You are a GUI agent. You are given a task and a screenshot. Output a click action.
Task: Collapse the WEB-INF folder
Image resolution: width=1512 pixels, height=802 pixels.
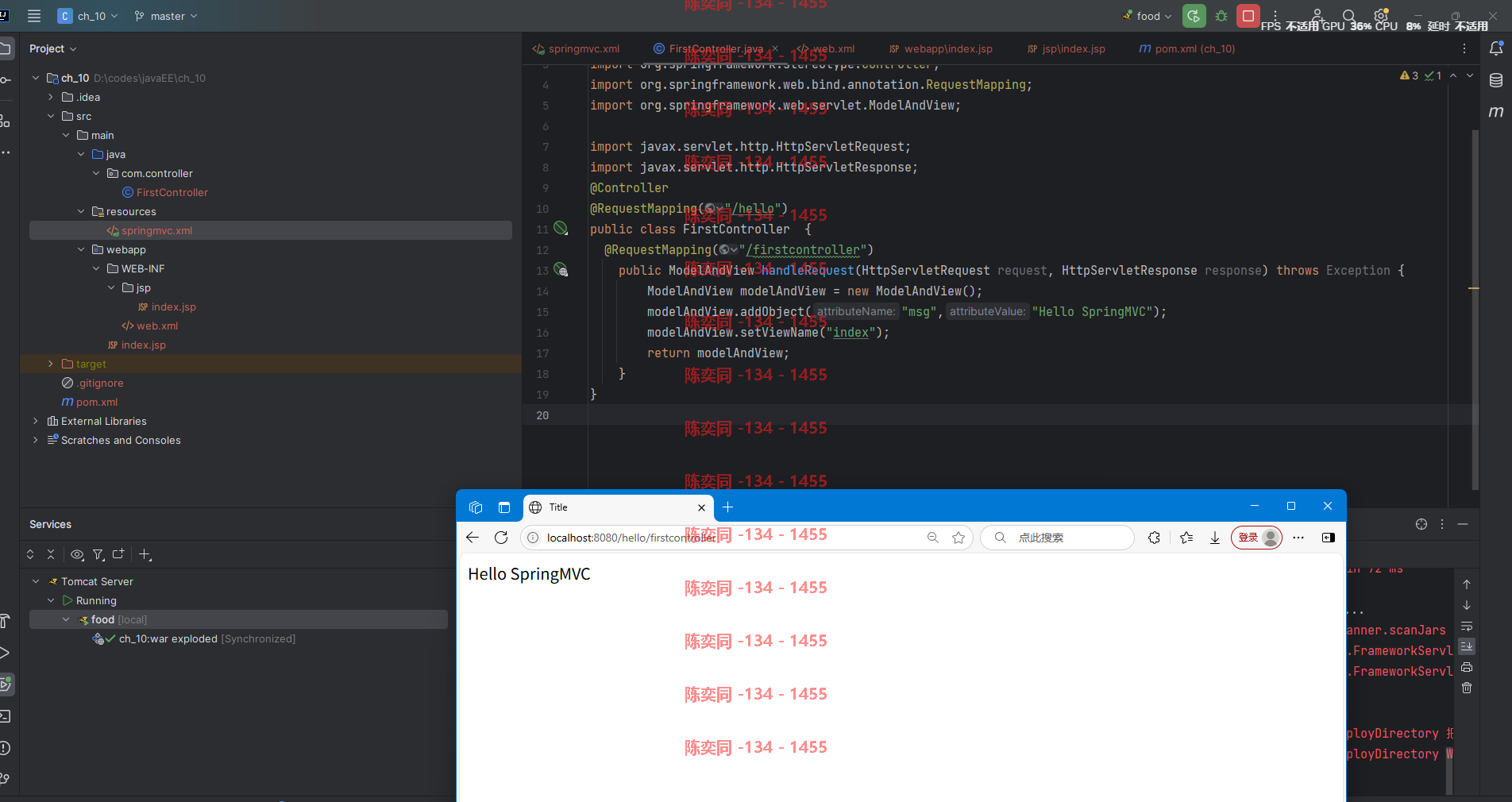(x=96, y=268)
